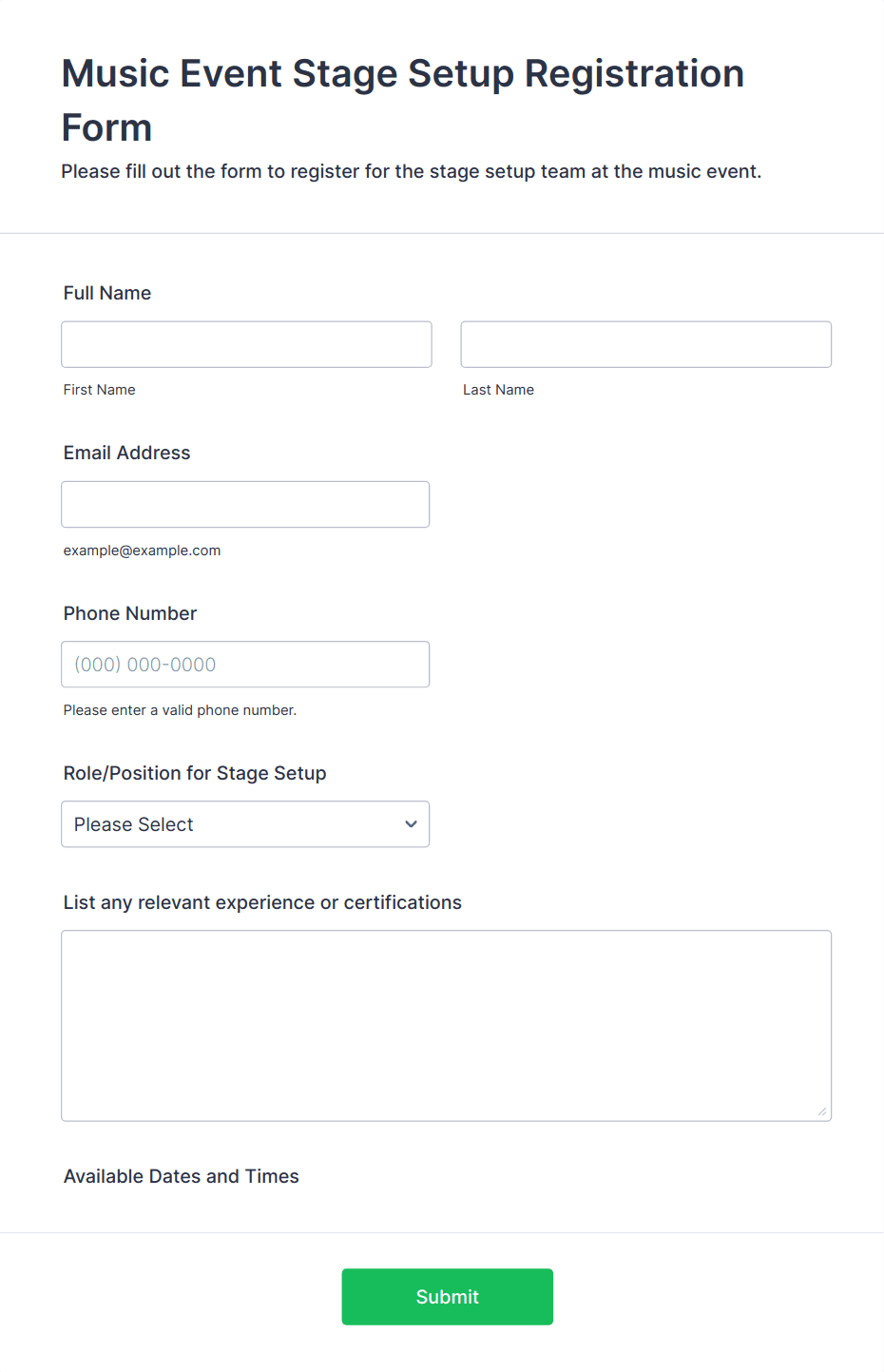Click the Full Name label
This screenshot has height=1372, width=884.
coord(107,293)
